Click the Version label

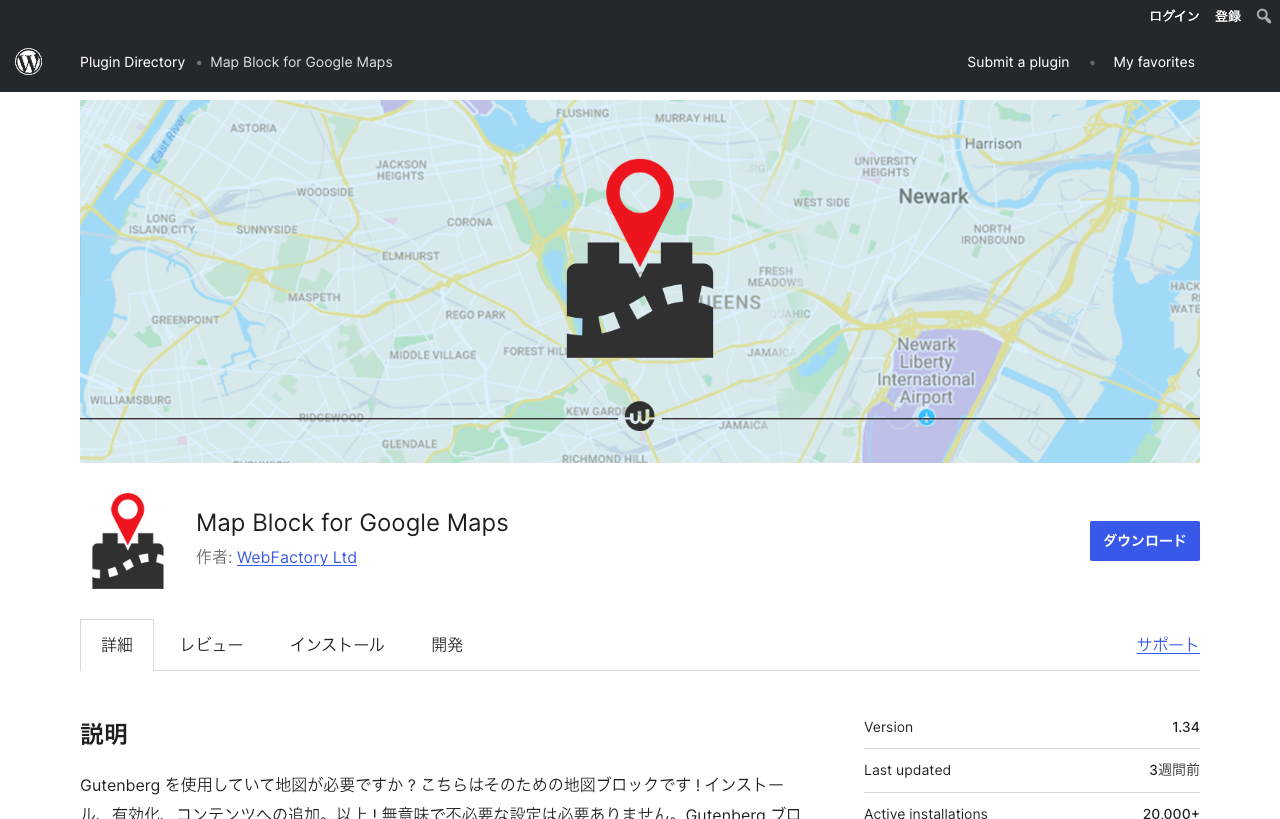(888, 727)
